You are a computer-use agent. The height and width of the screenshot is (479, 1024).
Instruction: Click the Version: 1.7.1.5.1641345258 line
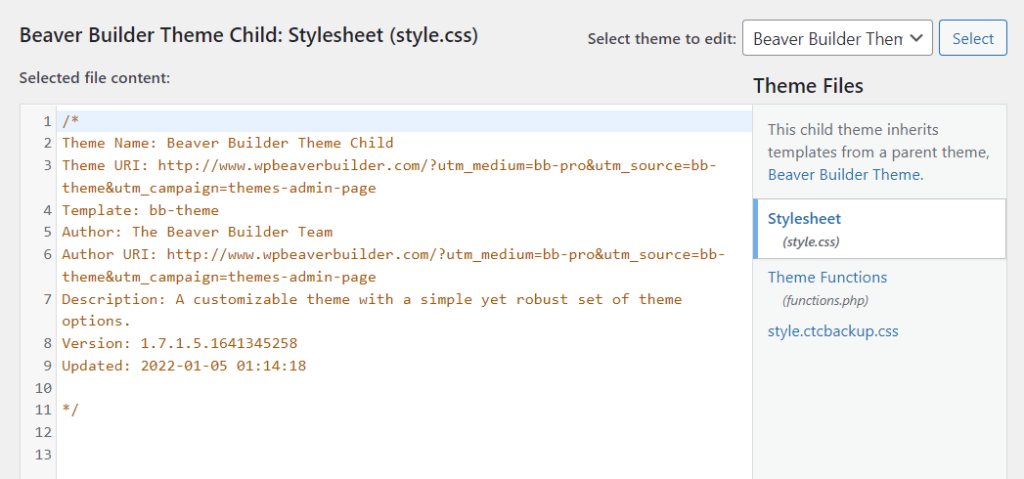pos(180,343)
